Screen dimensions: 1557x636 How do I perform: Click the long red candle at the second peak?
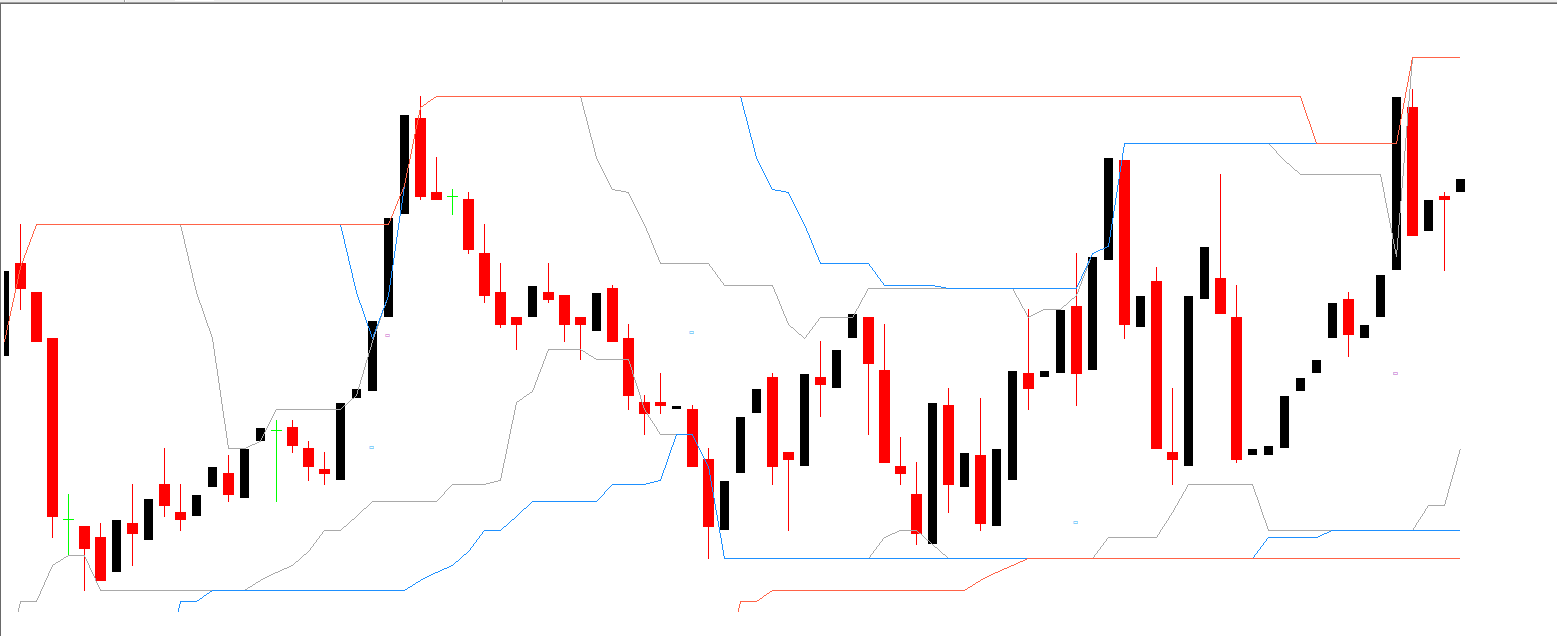pos(1125,242)
